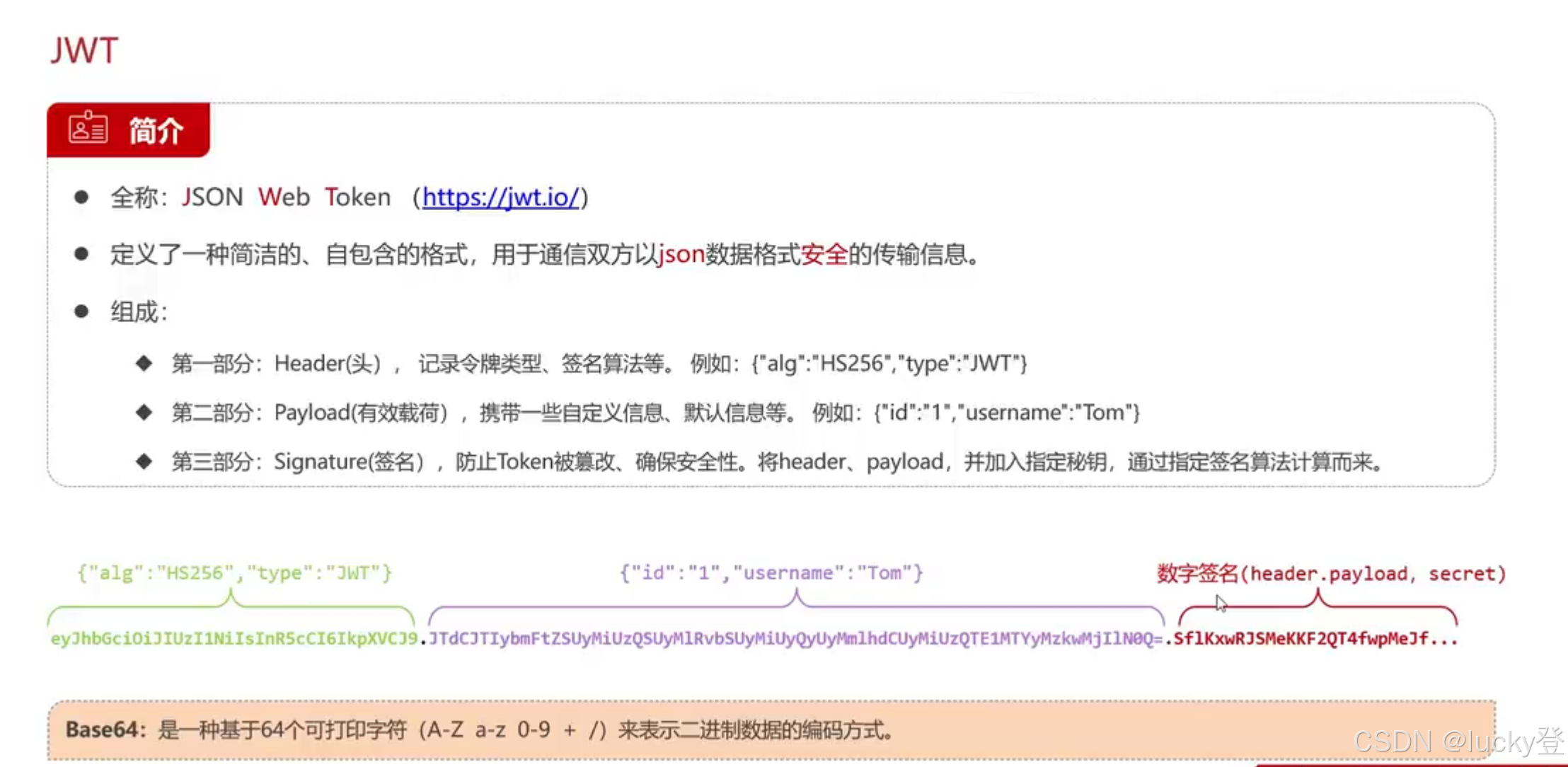This screenshot has height=767, width=1568.
Task: Click purple payload token string JTdCJTIy
Action: point(795,639)
